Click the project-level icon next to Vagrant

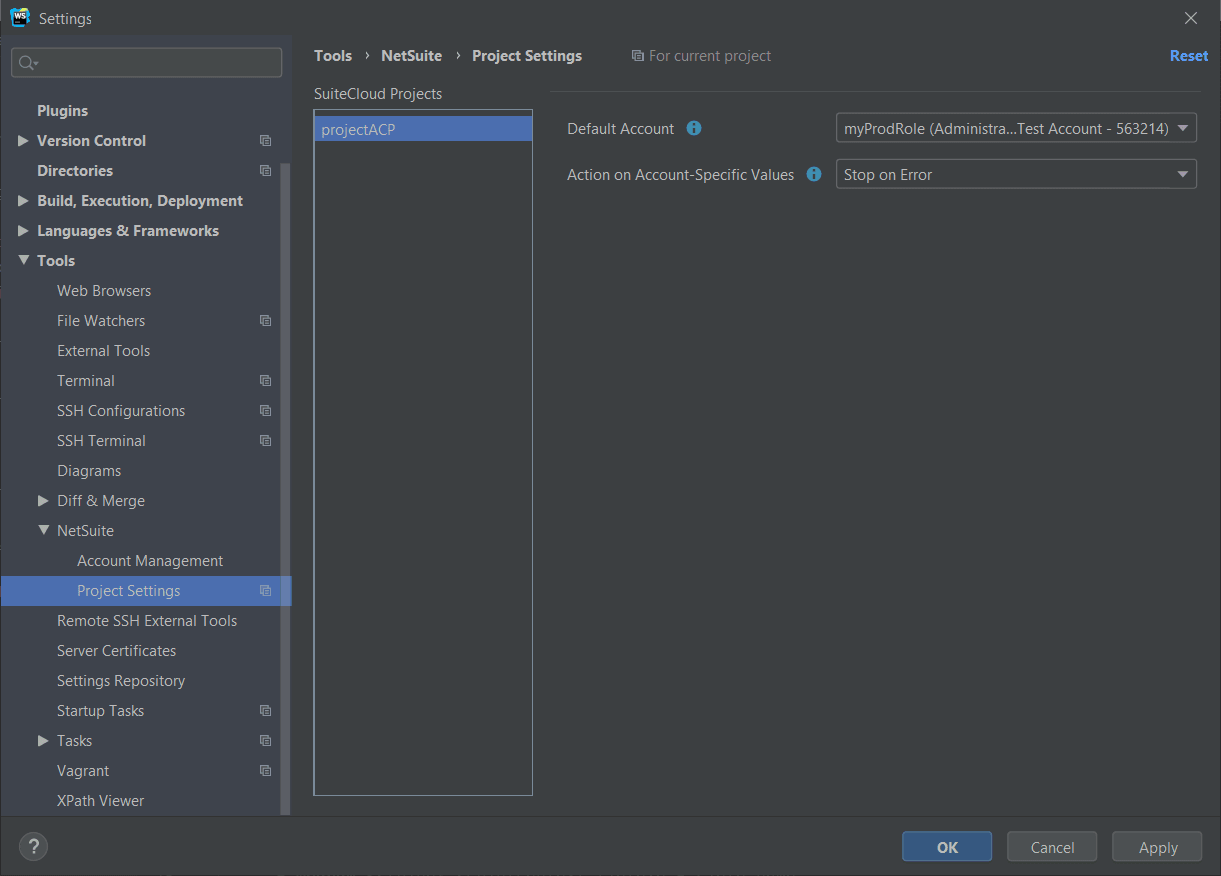click(265, 771)
